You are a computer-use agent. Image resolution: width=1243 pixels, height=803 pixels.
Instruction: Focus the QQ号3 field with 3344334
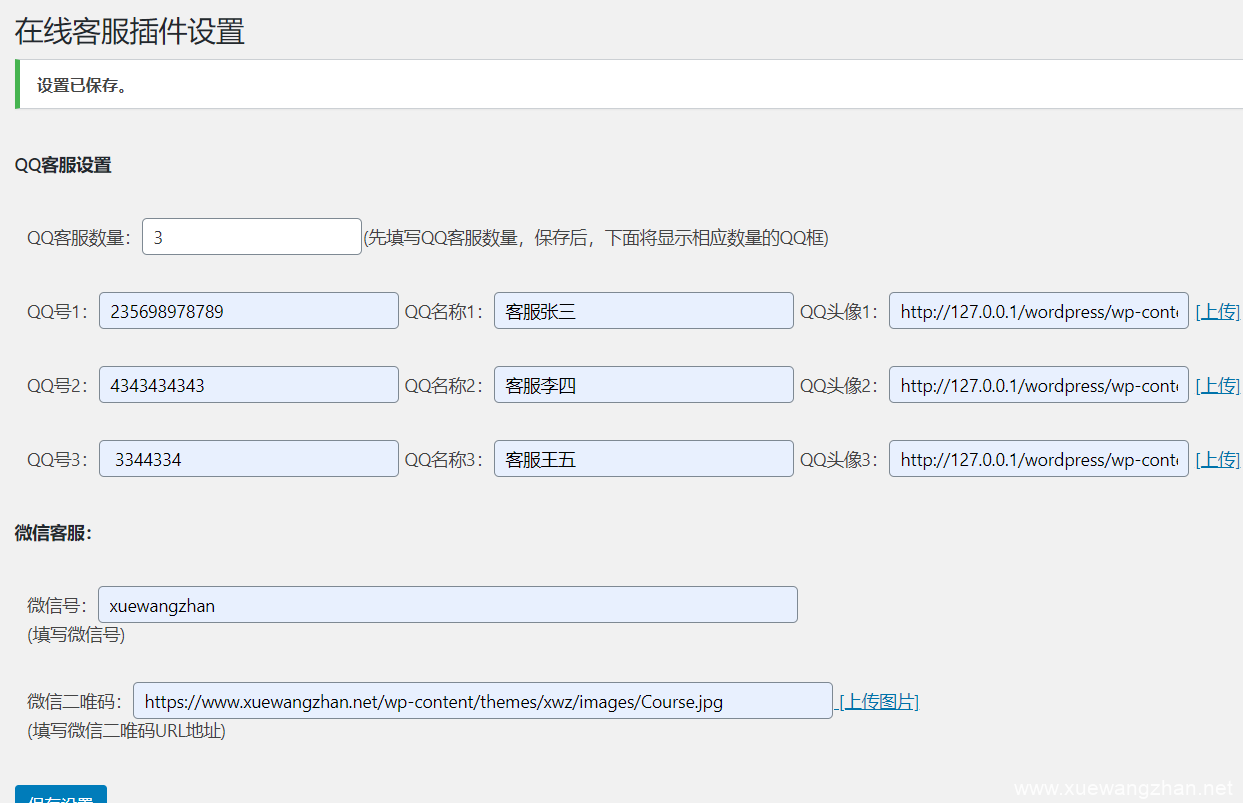coord(248,459)
